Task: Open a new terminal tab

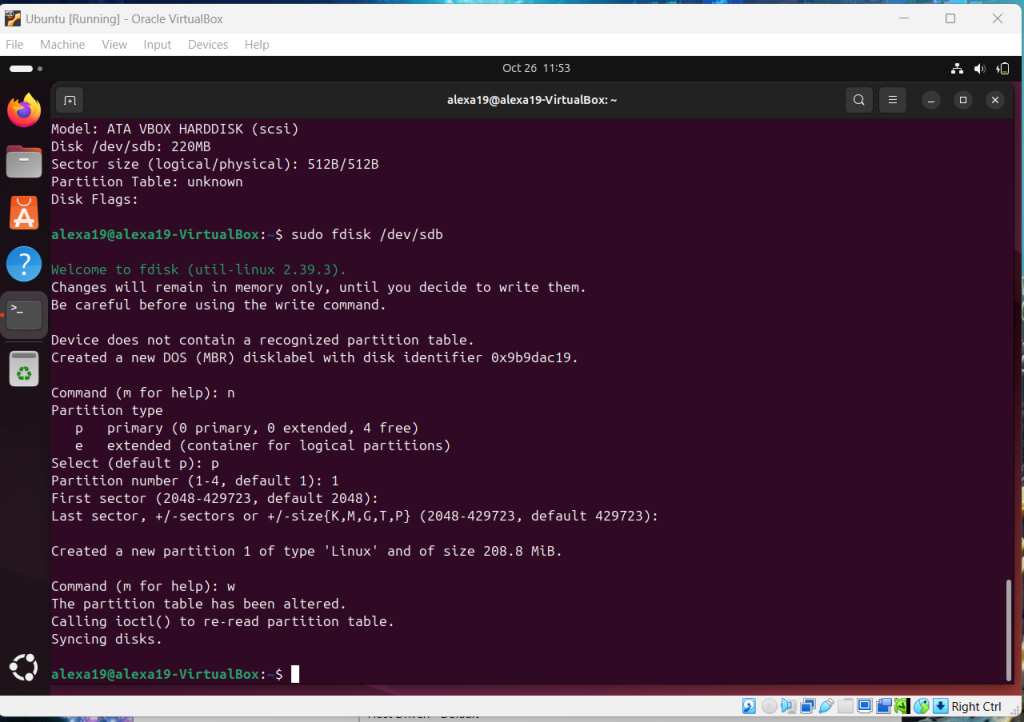Action: pos(69,100)
